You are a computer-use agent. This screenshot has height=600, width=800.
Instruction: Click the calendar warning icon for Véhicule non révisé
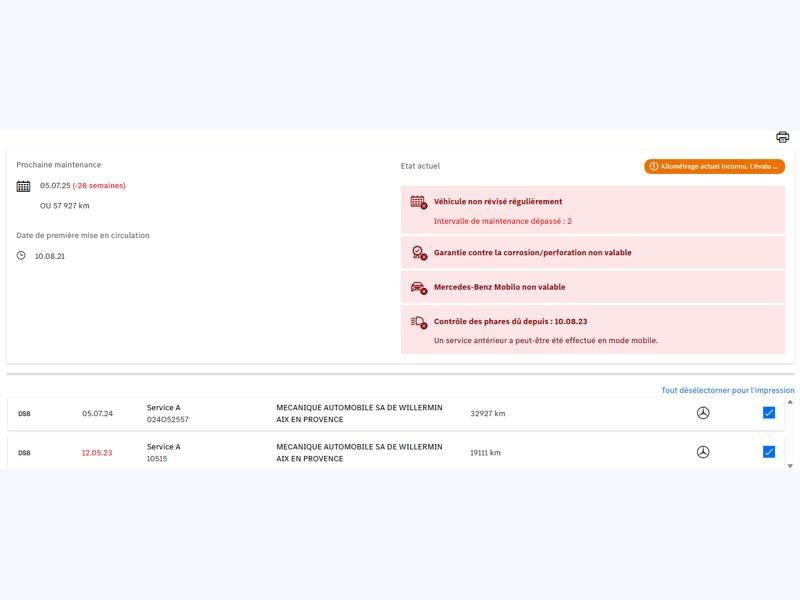[418, 202]
